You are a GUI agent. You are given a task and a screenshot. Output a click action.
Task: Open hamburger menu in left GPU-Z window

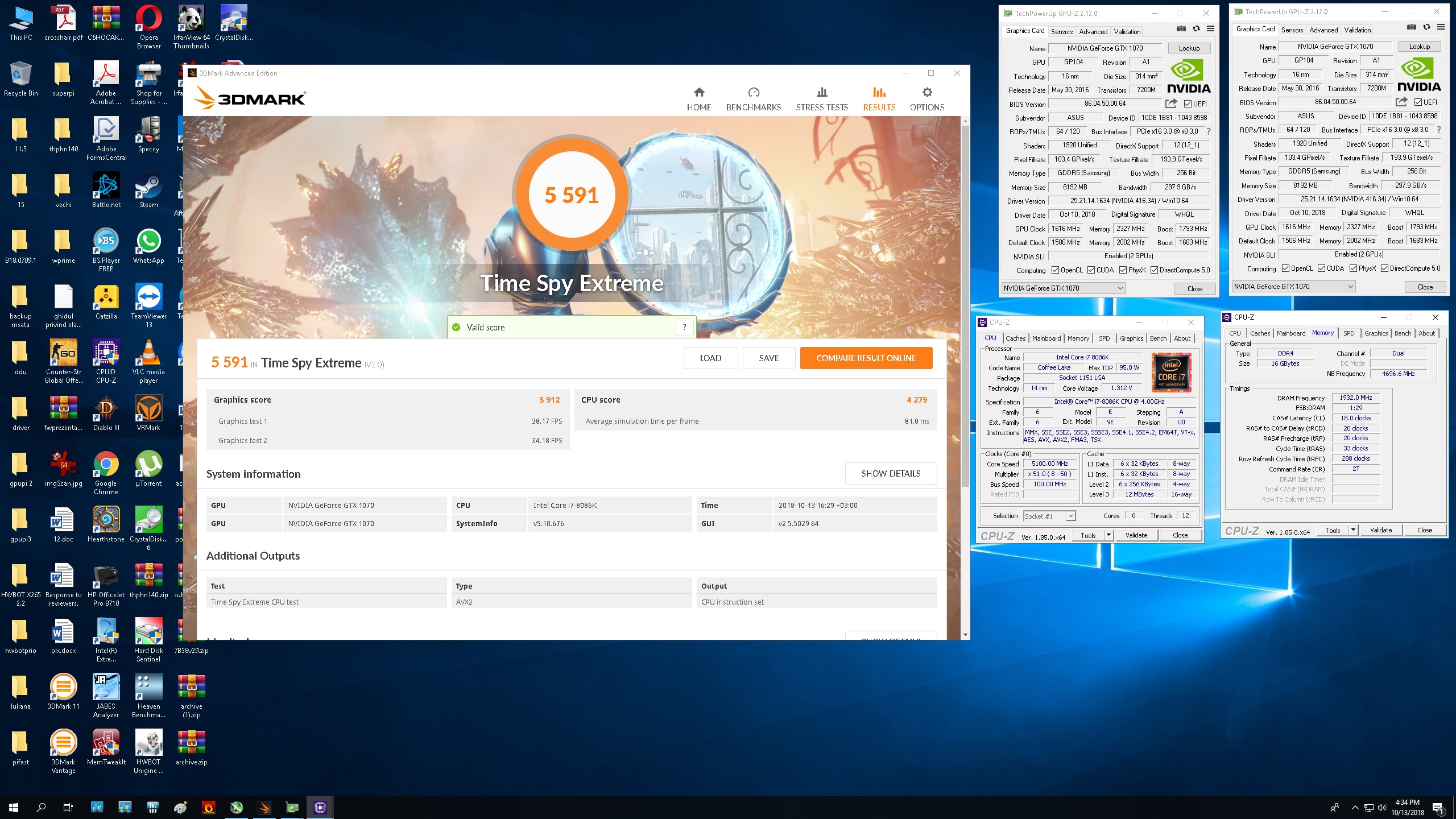[1210, 29]
